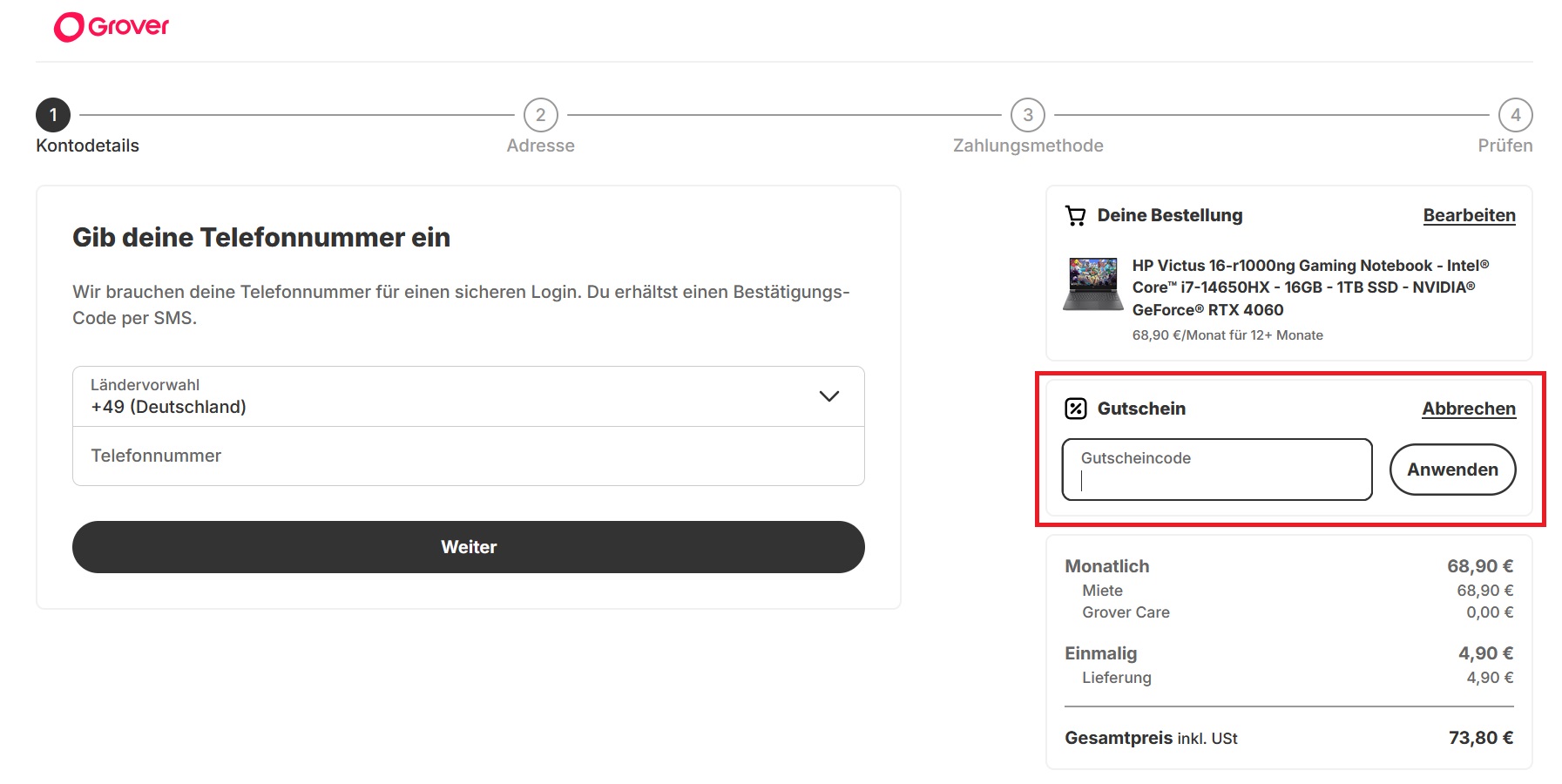The width and height of the screenshot is (1562, 784).
Task: Click the shopping cart icon beside Deine Bestellung
Action: click(x=1076, y=215)
